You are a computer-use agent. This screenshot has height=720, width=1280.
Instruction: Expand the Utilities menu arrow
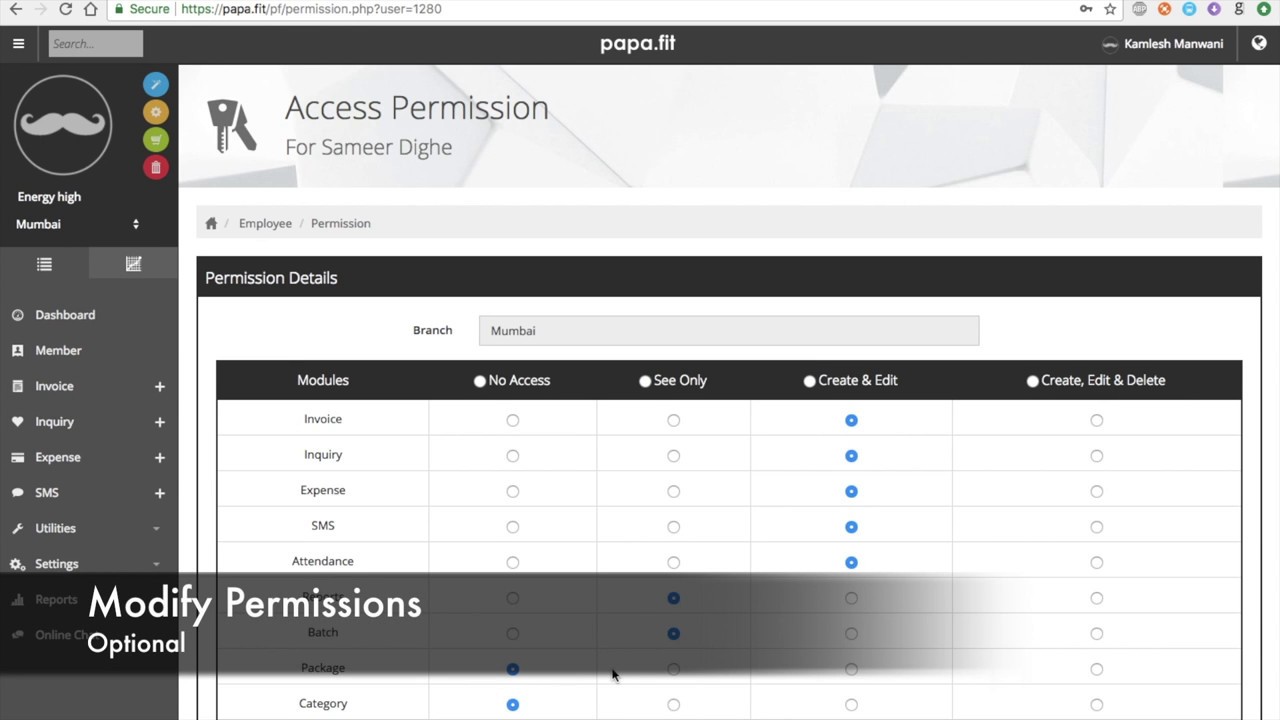pyautogui.click(x=156, y=529)
